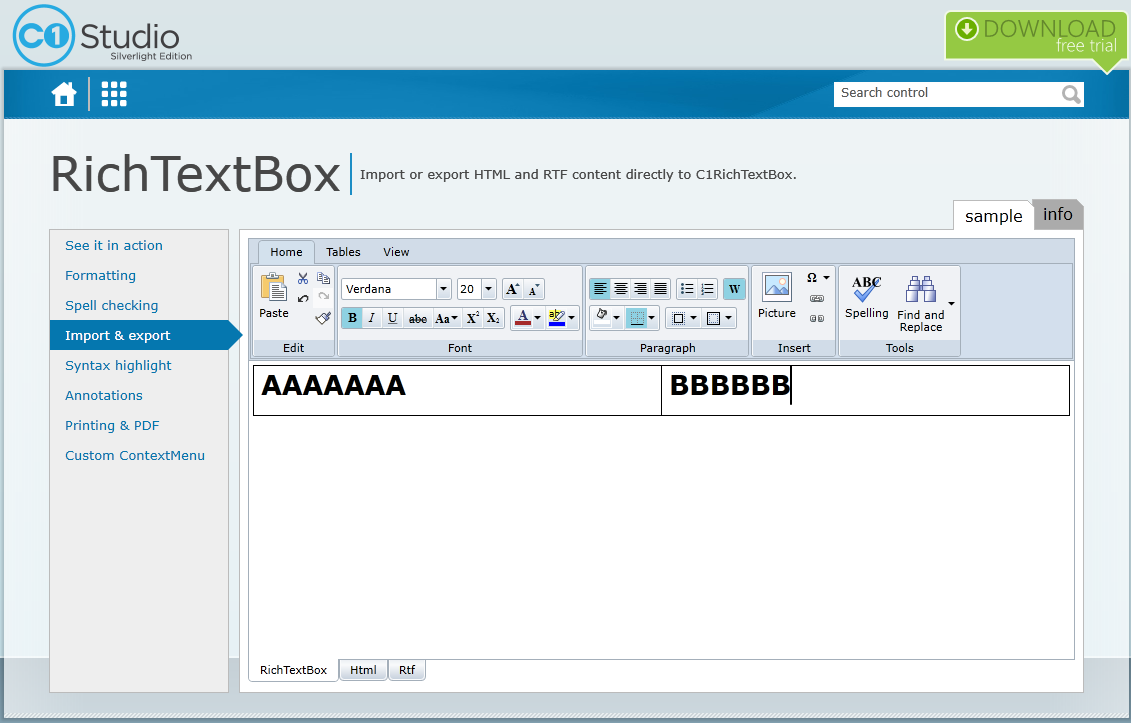This screenshot has width=1131, height=723.
Task: Click the Redo arrow icon
Action: click(323, 297)
